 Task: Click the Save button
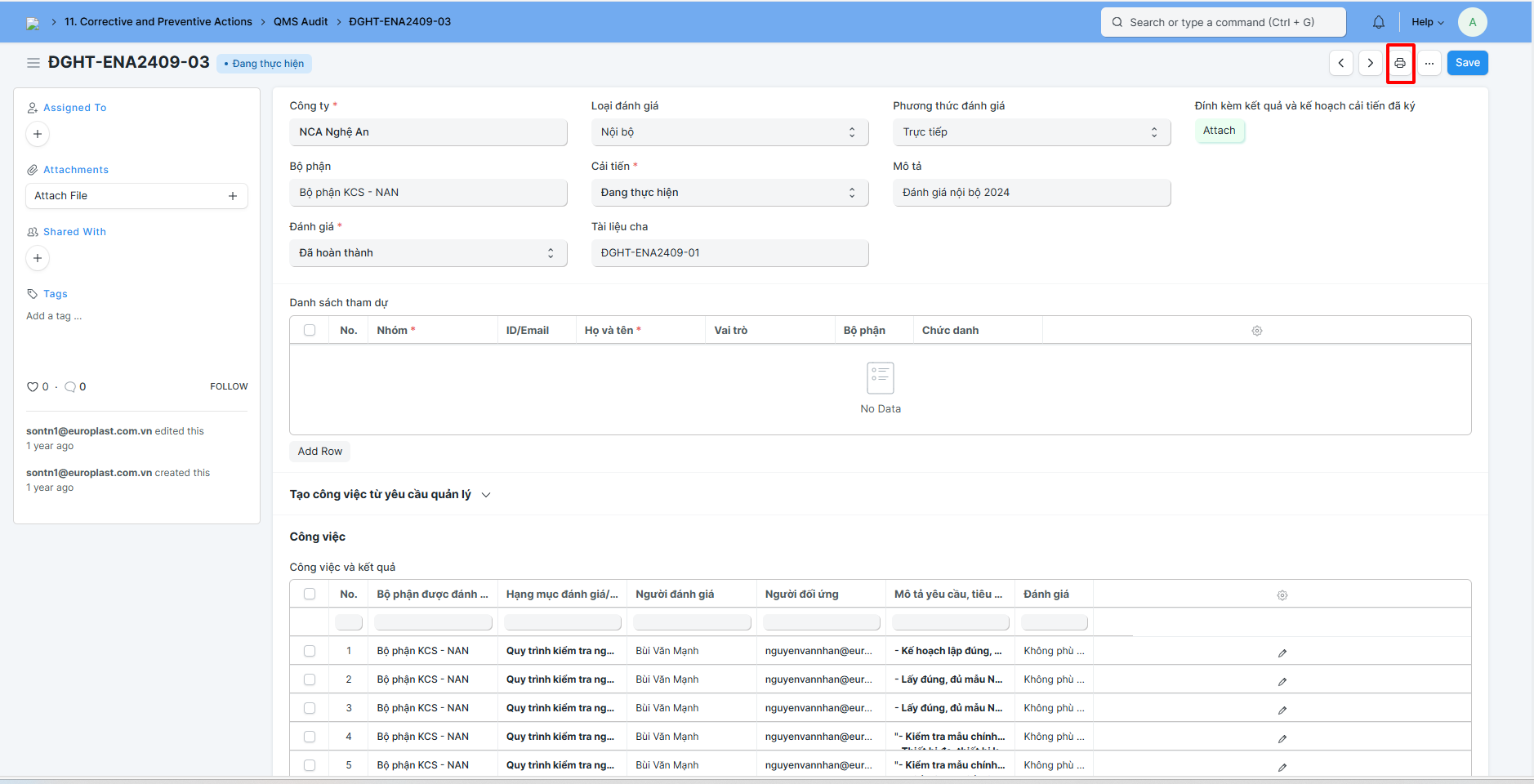point(1466,63)
